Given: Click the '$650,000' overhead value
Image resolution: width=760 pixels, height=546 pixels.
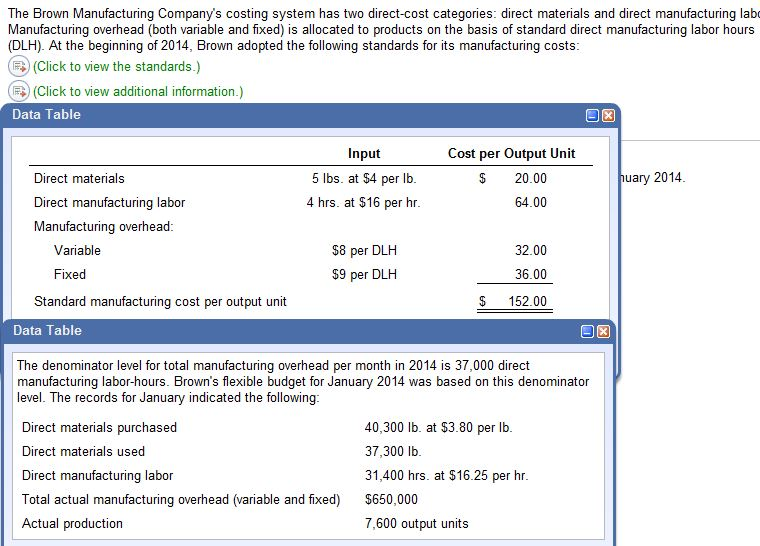Looking at the screenshot, I should 391,499.
